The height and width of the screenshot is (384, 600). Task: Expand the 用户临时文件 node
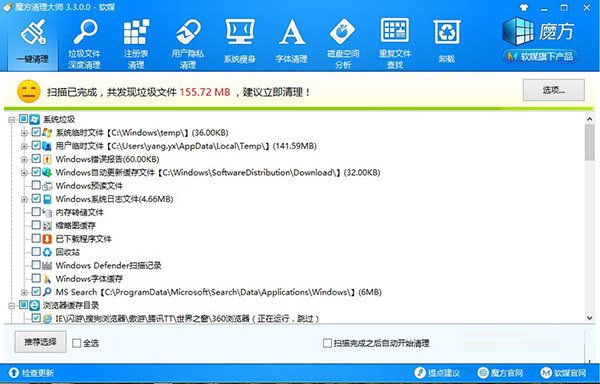24,146
